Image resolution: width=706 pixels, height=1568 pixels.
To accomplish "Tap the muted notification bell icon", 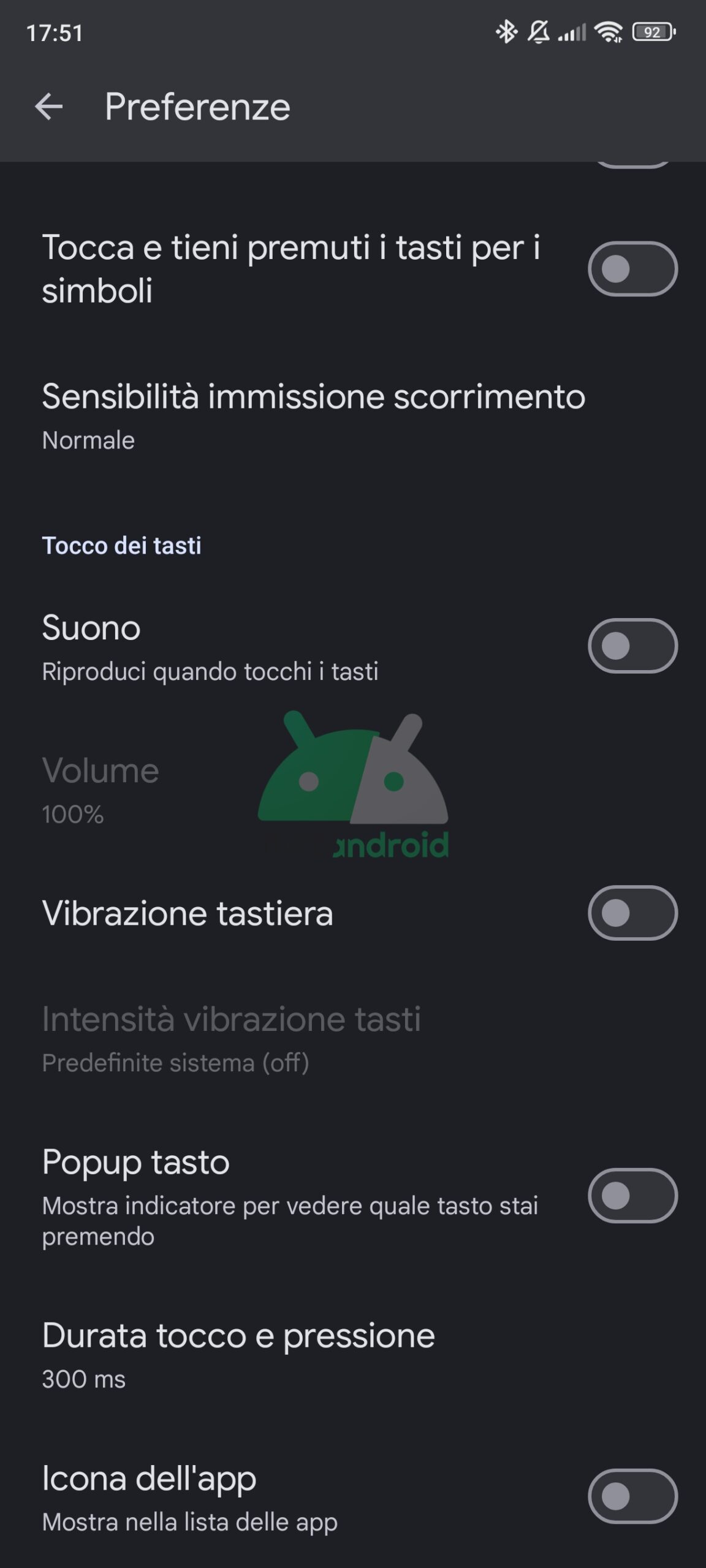I will 539,32.
